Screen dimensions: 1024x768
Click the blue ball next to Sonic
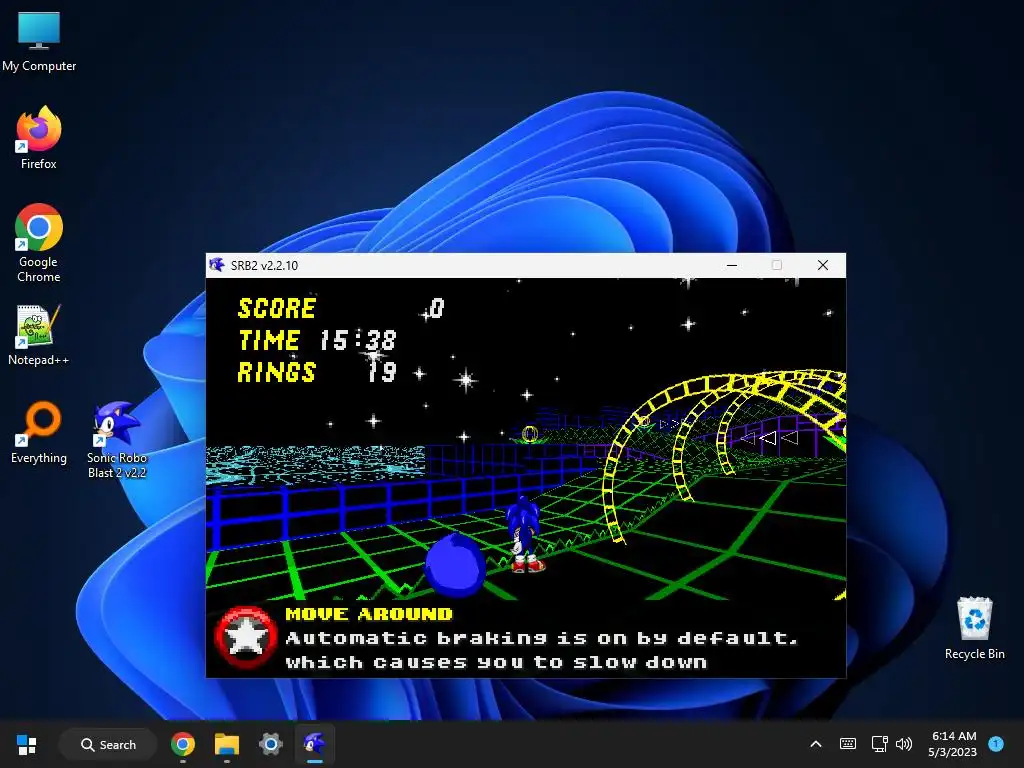point(455,566)
